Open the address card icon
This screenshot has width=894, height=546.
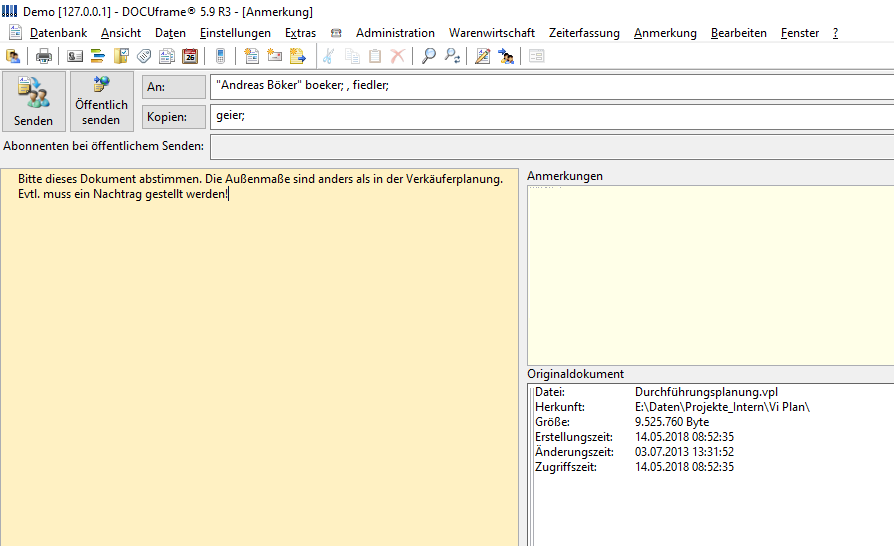pos(75,56)
